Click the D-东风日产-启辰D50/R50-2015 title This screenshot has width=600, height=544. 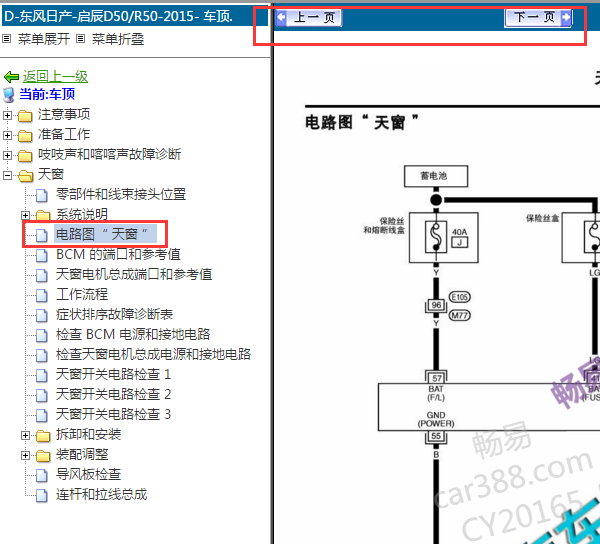pos(118,16)
